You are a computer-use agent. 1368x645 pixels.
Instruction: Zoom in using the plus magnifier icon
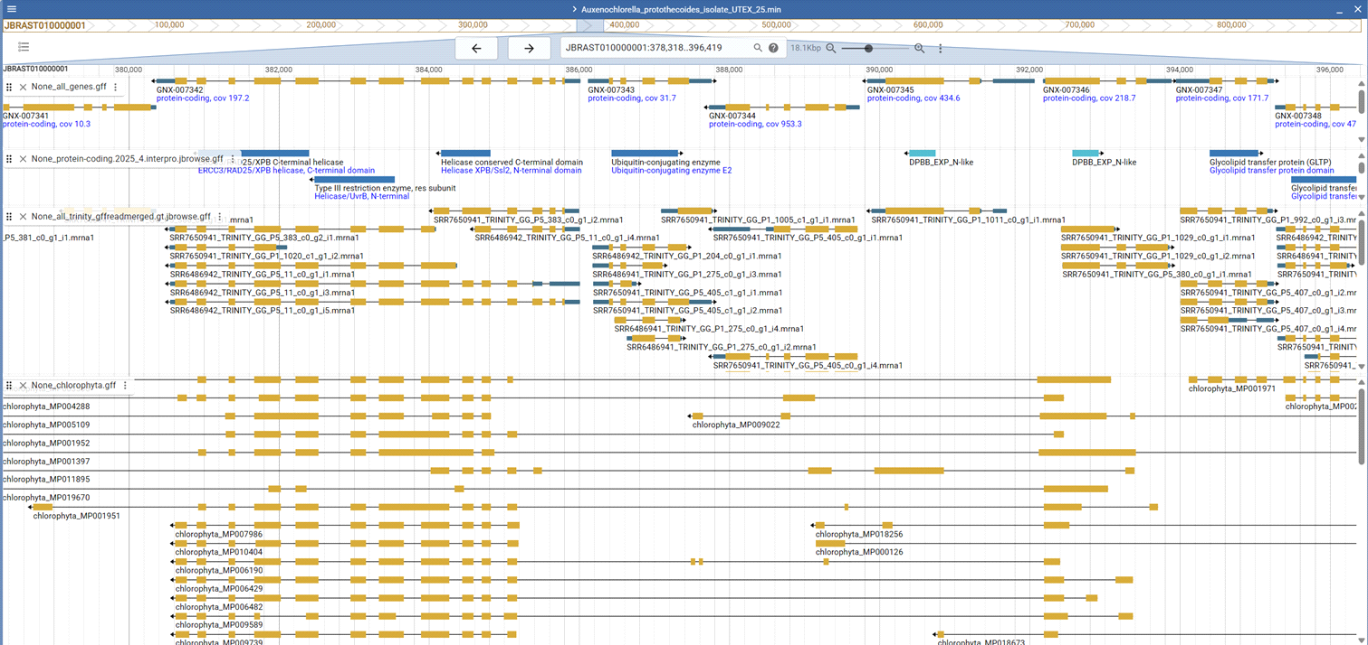tap(919, 48)
